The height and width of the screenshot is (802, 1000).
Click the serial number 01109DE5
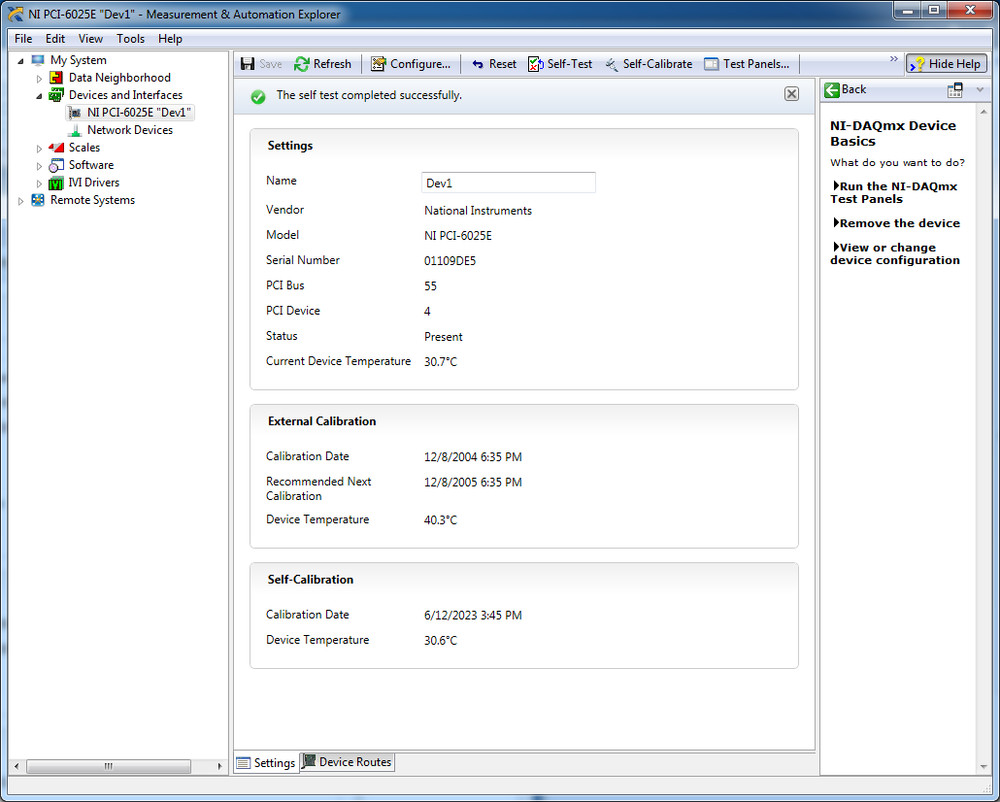450,261
